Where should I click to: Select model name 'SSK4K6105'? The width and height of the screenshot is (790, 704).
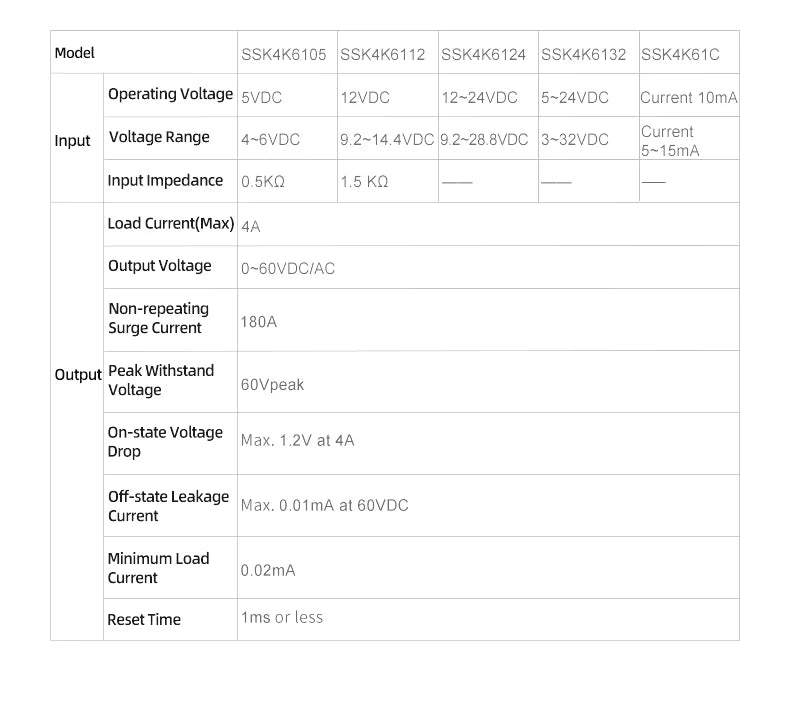pyautogui.click(x=284, y=54)
